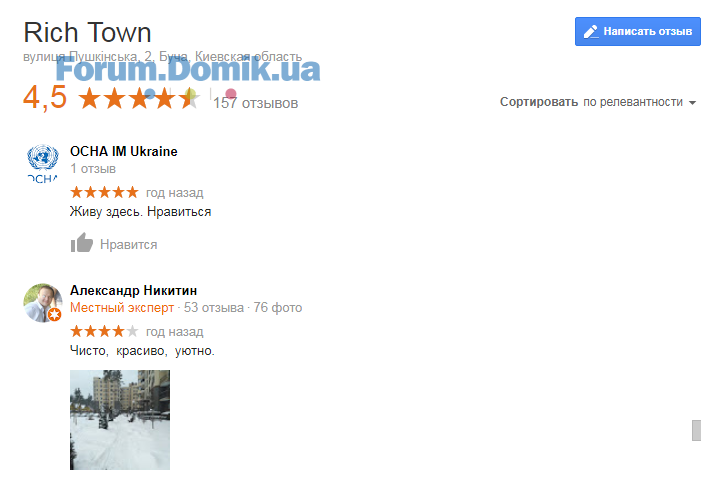Open Сортировать по релевантности menu
724x488 pixels.
coord(598,102)
